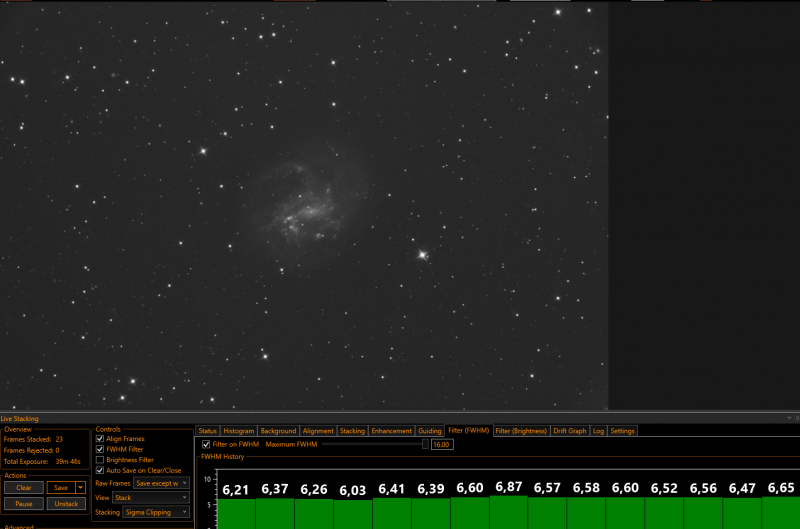Open the Stacking dropdown showing Sigma Clipping
The image size is (800, 529).
156,512
